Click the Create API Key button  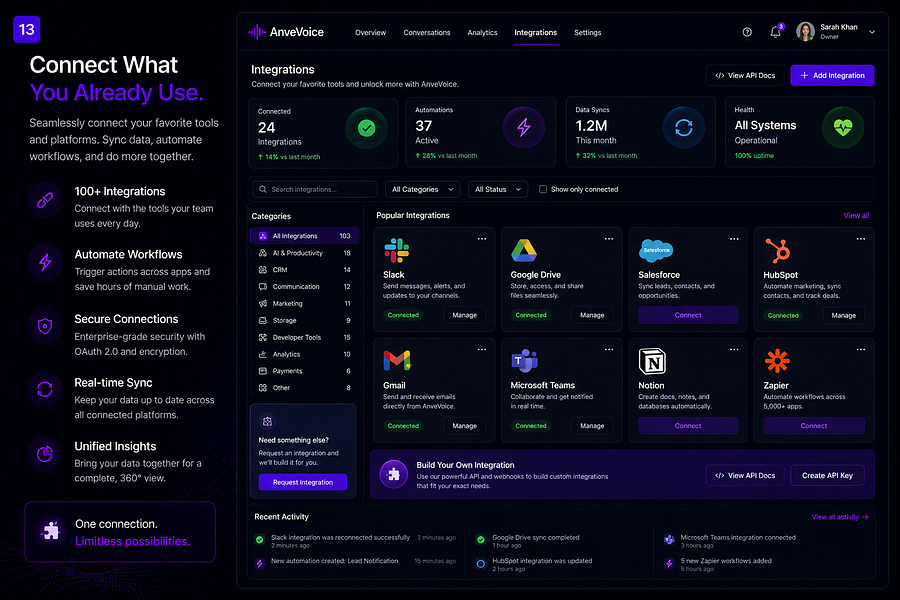(827, 475)
